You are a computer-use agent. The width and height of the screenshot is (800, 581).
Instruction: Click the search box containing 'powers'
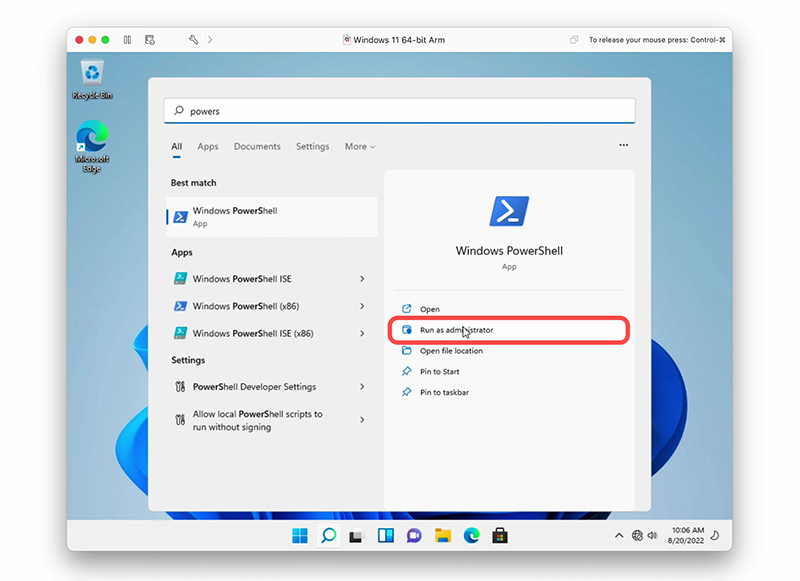[399, 111]
